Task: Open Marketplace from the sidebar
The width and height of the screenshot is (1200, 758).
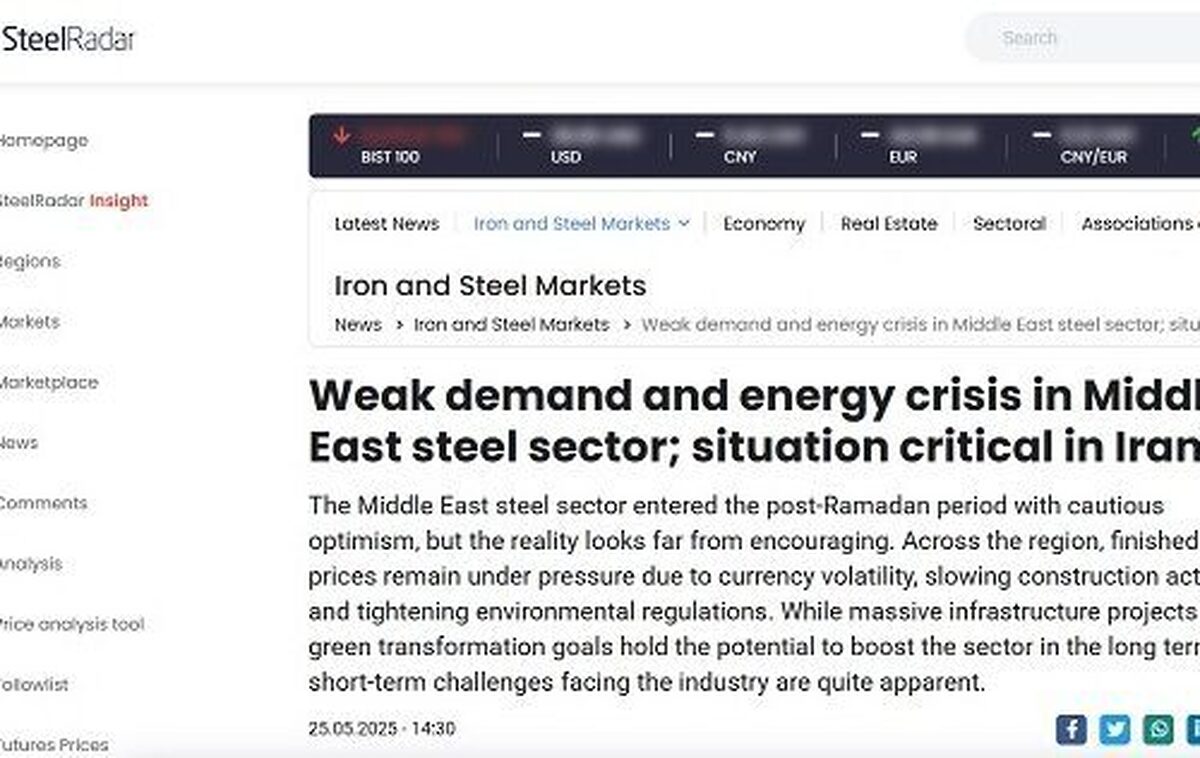Action: 48,382
